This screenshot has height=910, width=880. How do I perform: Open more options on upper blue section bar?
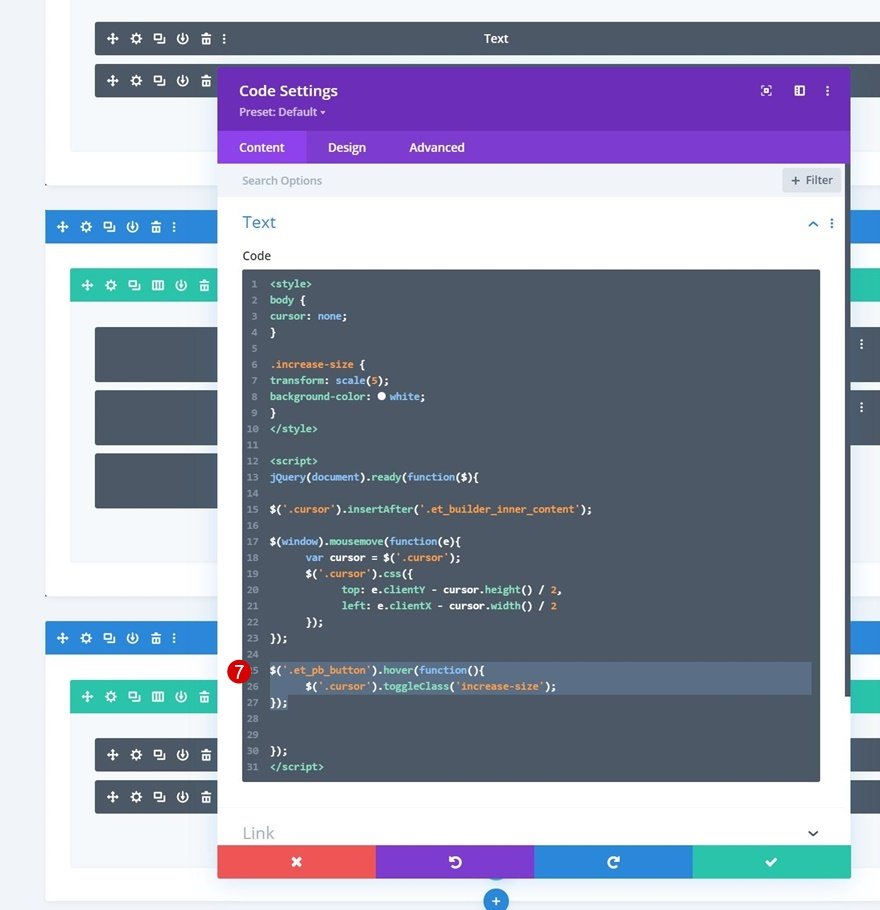[174, 227]
